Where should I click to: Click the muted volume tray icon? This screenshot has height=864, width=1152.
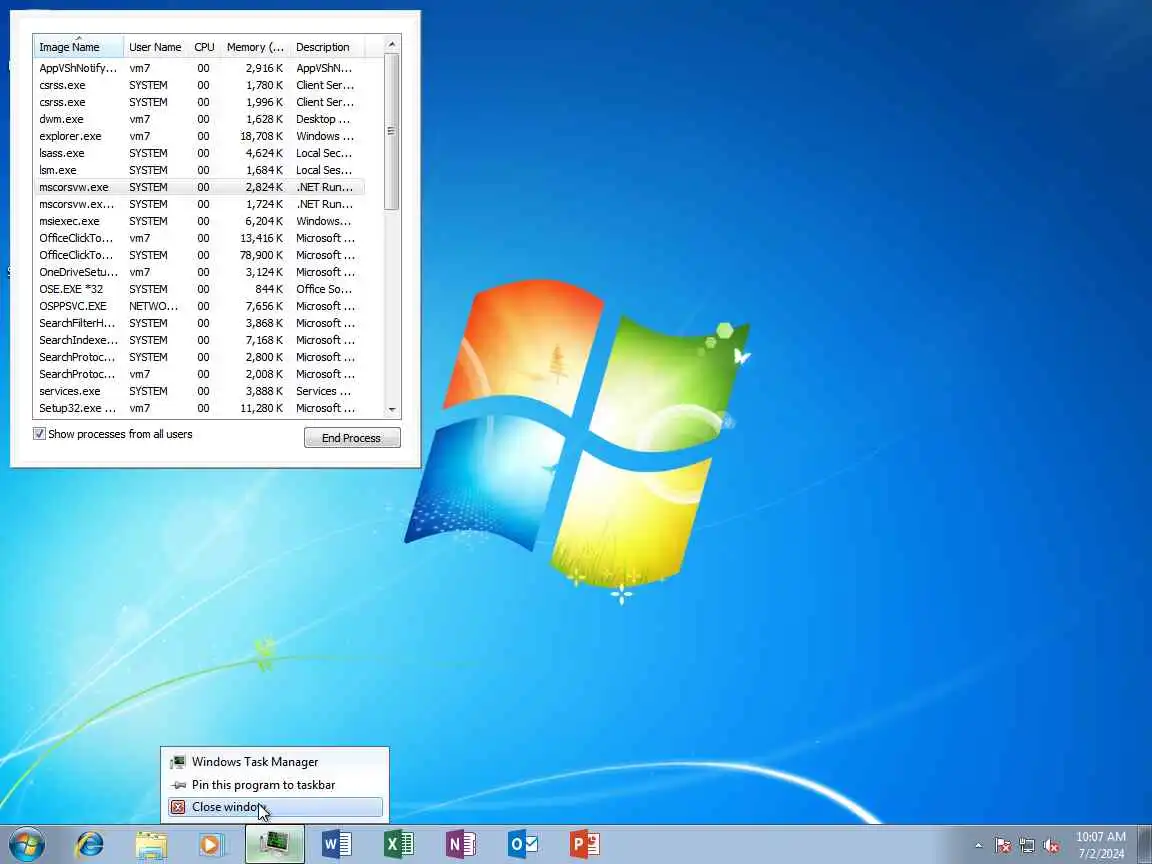(x=1051, y=846)
